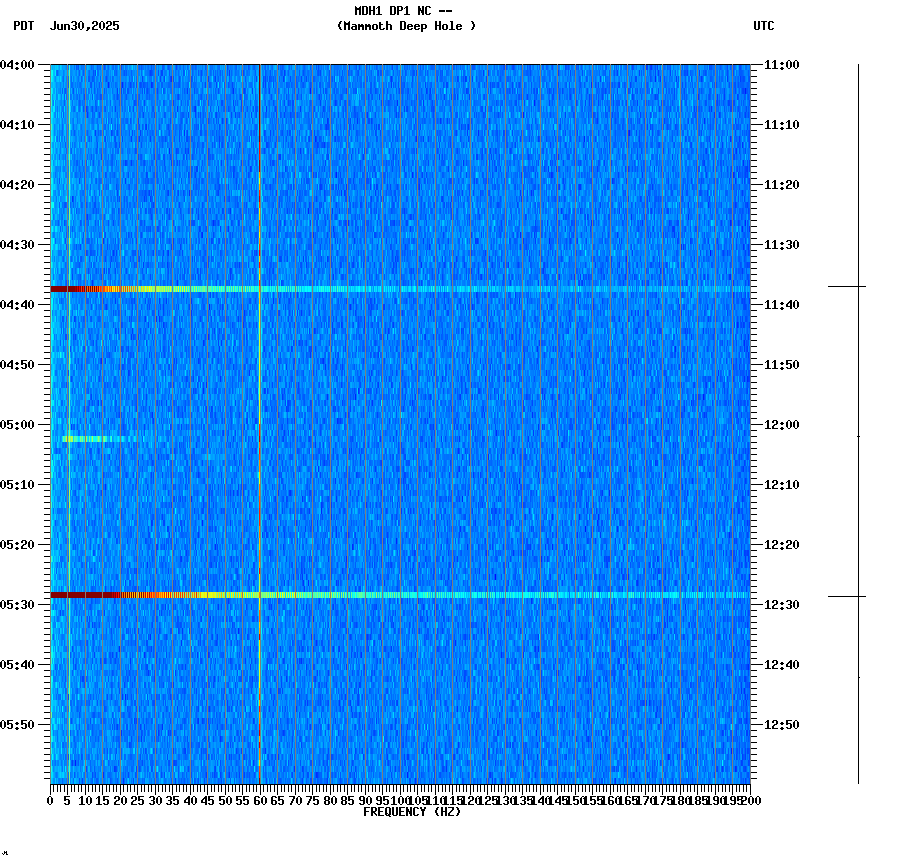Click the right-side amplitude scale bar
This screenshot has height=864, width=902.
[x=858, y=420]
